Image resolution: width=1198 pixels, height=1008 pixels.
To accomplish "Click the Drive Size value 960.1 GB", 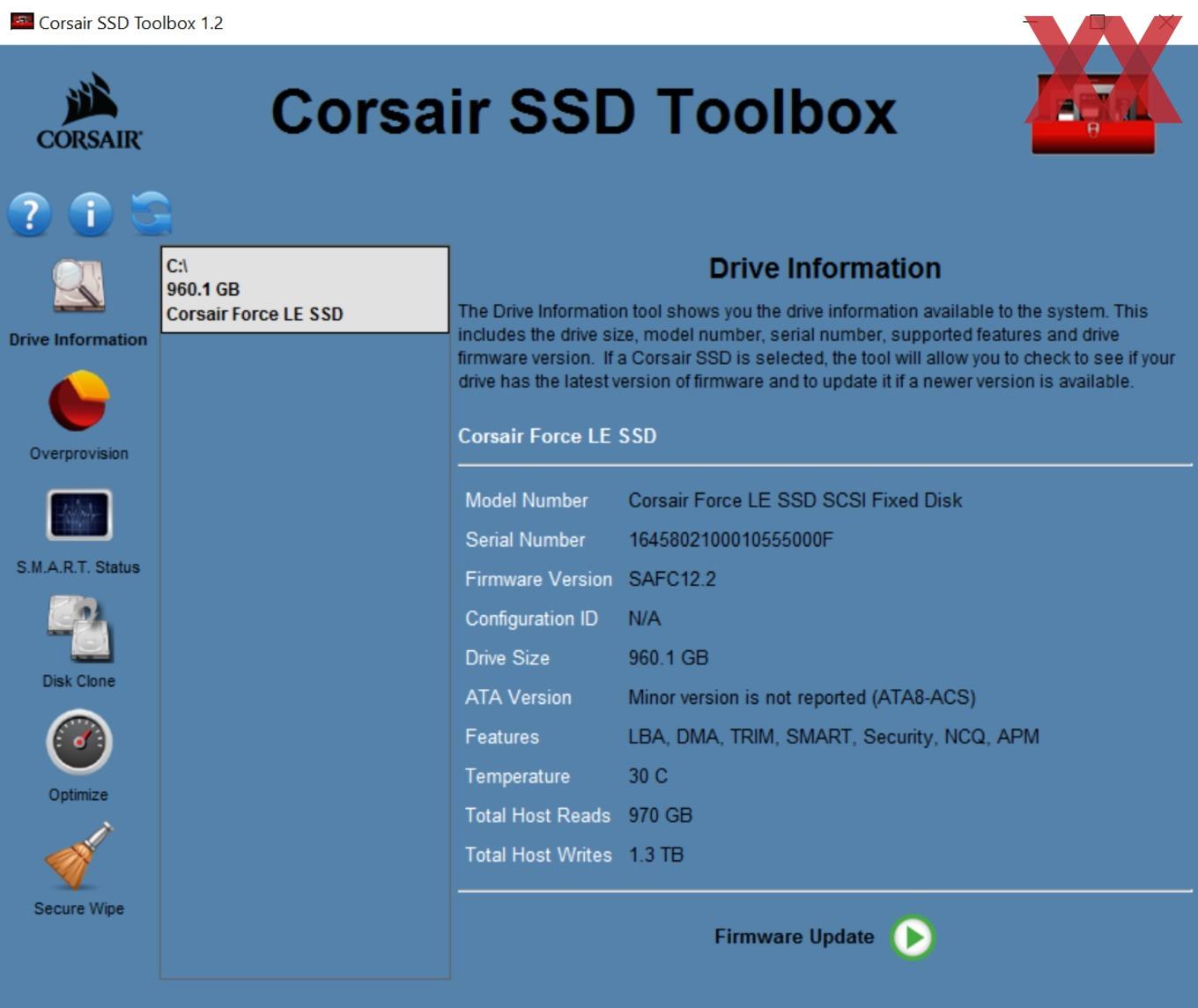I will pyautogui.click(x=669, y=658).
